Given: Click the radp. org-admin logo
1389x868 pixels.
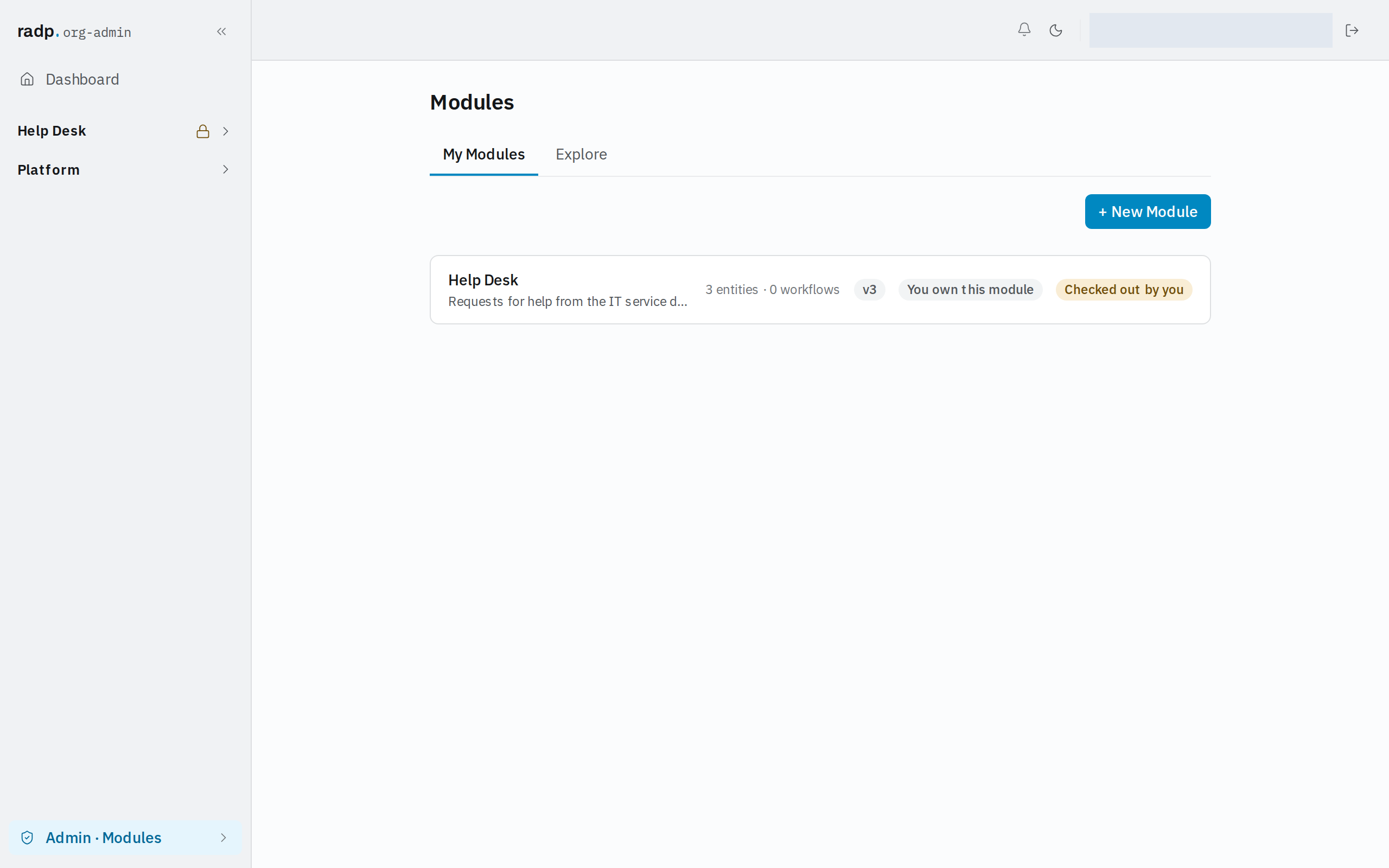Looking at the screenshot, I should 74,31.
